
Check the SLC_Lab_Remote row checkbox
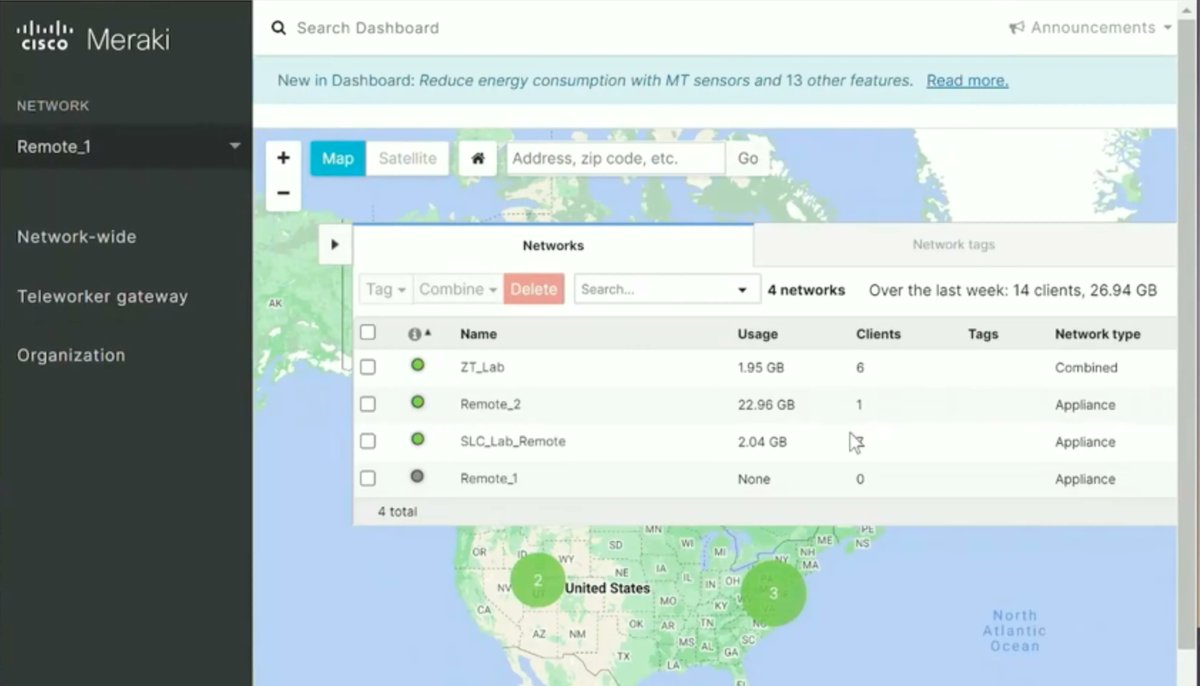(368, 441)
